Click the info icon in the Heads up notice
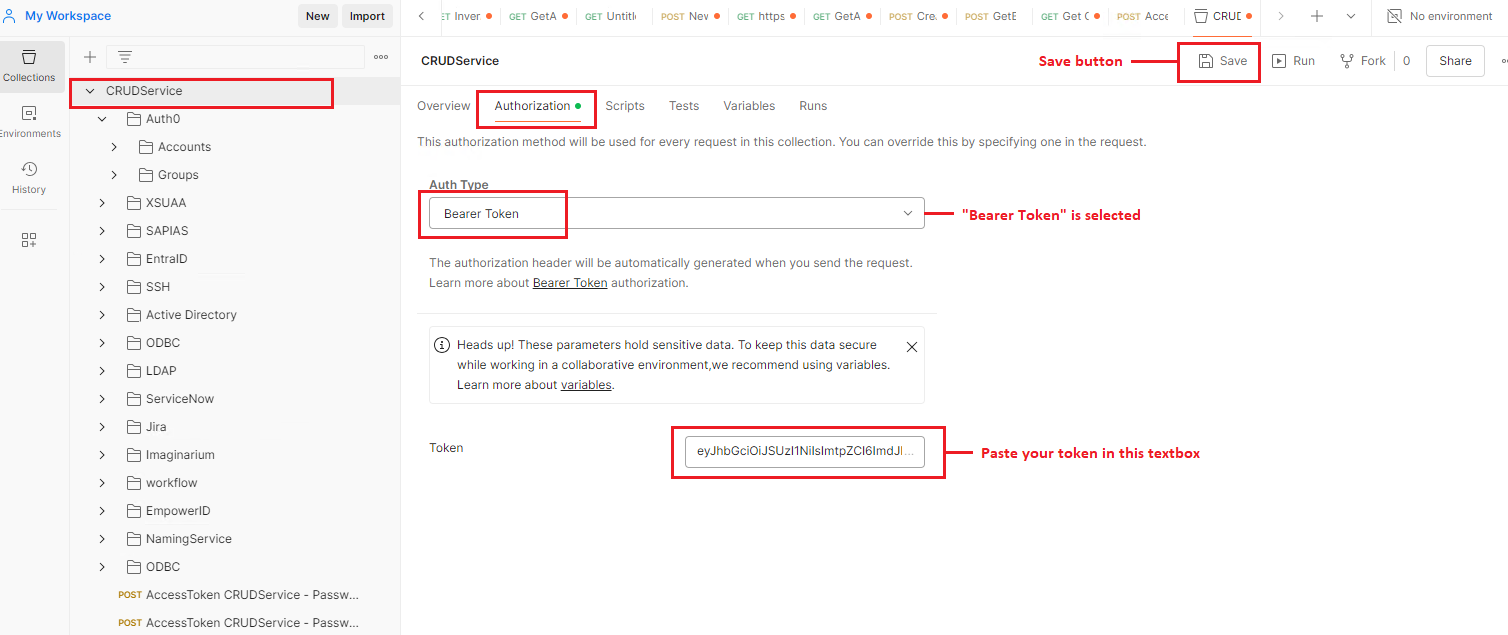The height and width of the screenshot is (635, 1508). (x=442, y=345)
